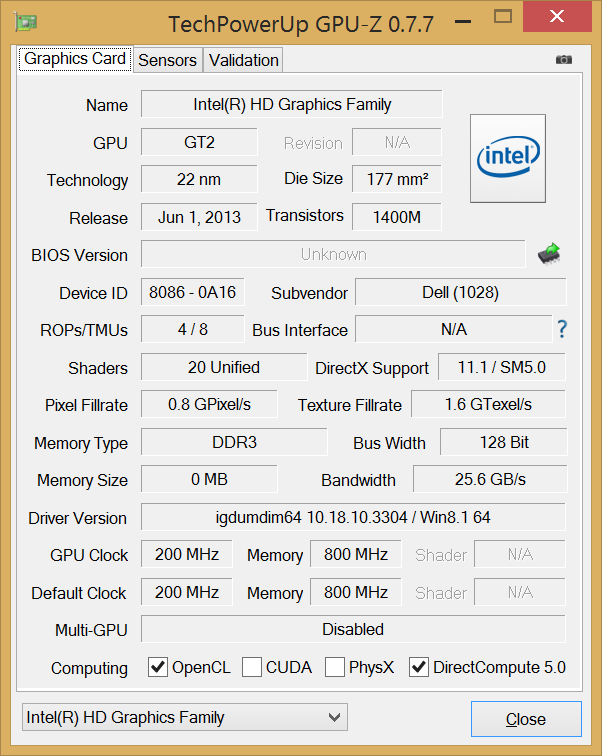Screen dimensions: 602x756
Task: Click the Die Size value 177 mm²
Action: [397, 179]
